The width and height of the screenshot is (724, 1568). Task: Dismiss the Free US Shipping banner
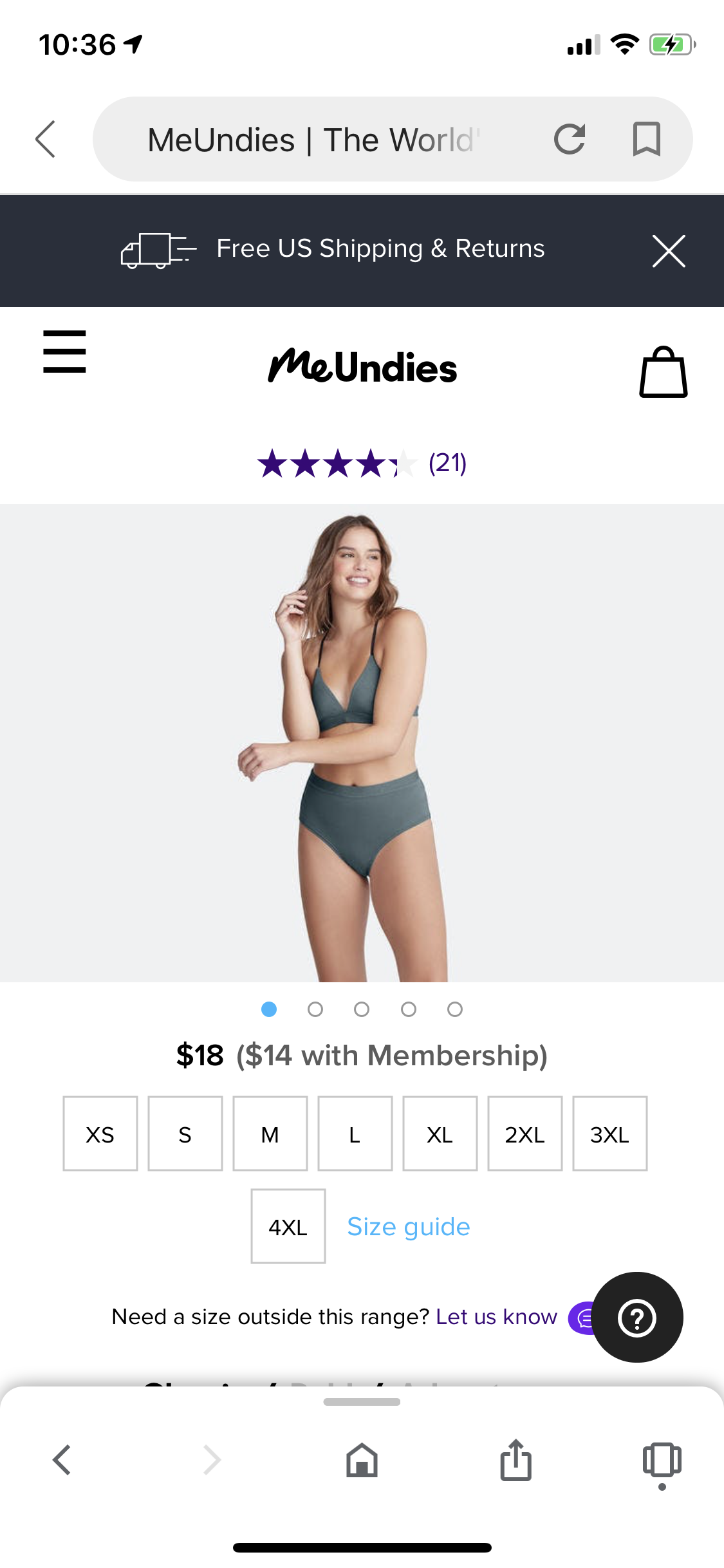pos(669,250)
